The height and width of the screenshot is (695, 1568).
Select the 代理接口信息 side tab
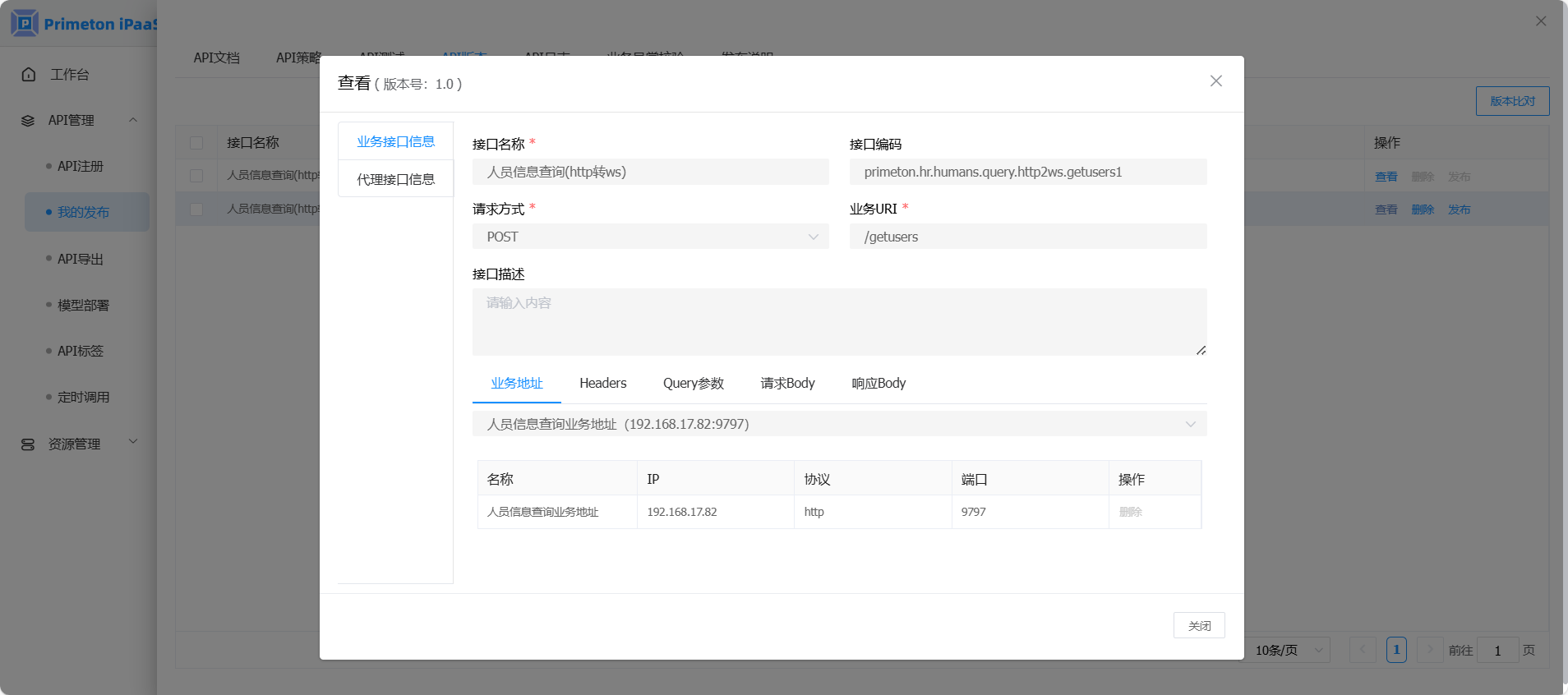[x=395, y=179]
